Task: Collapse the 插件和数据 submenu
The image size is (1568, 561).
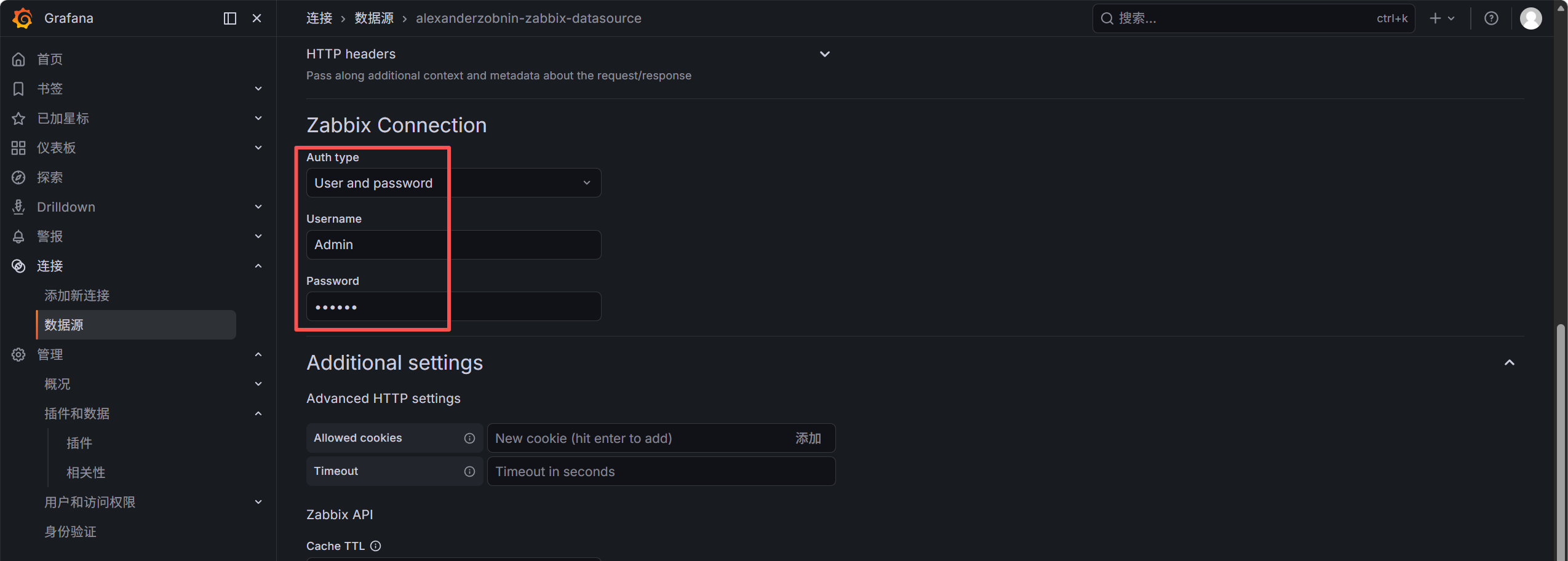Action: (x=258, y=413)
